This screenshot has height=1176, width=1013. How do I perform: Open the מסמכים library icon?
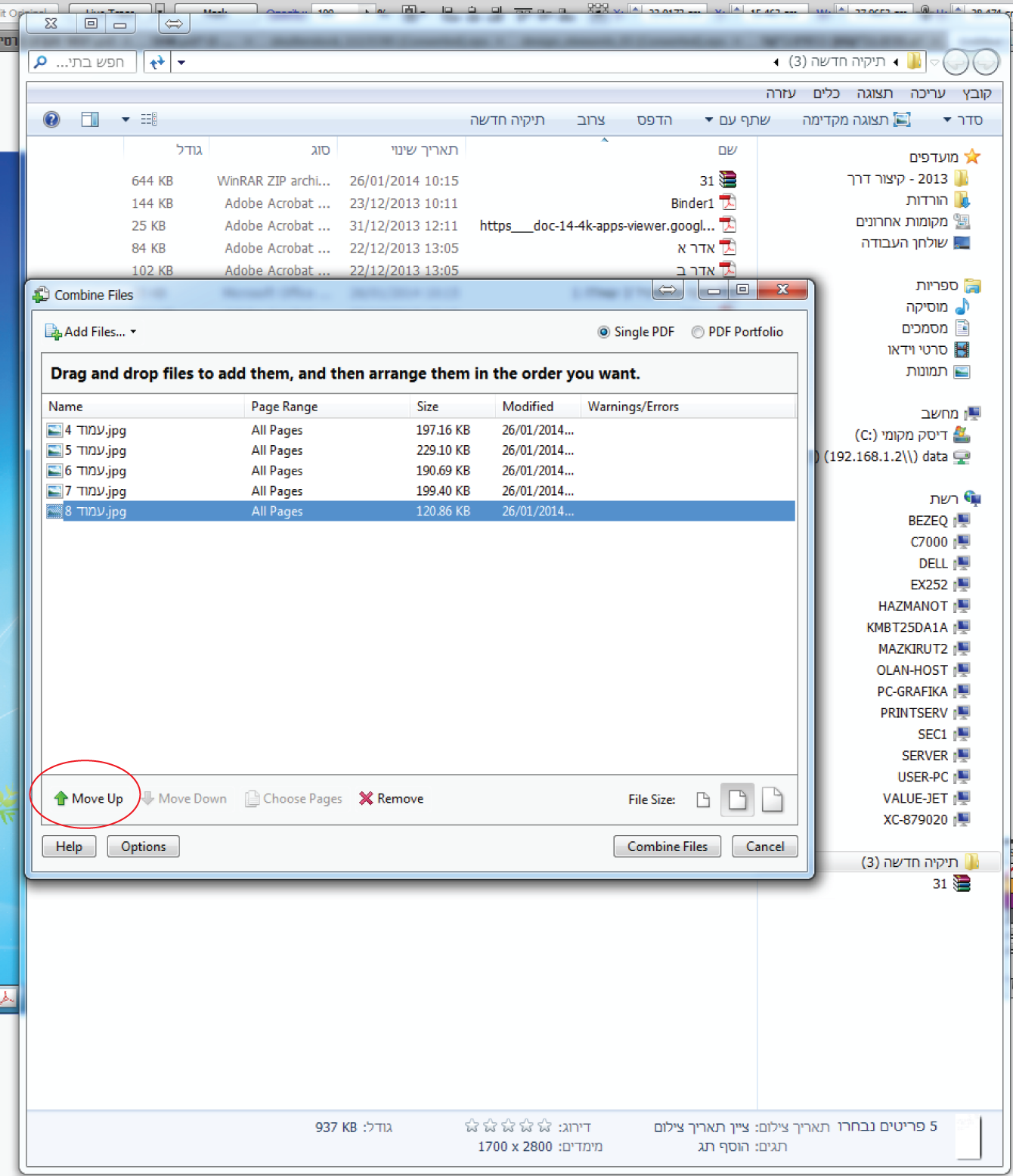tap(962, 328)
